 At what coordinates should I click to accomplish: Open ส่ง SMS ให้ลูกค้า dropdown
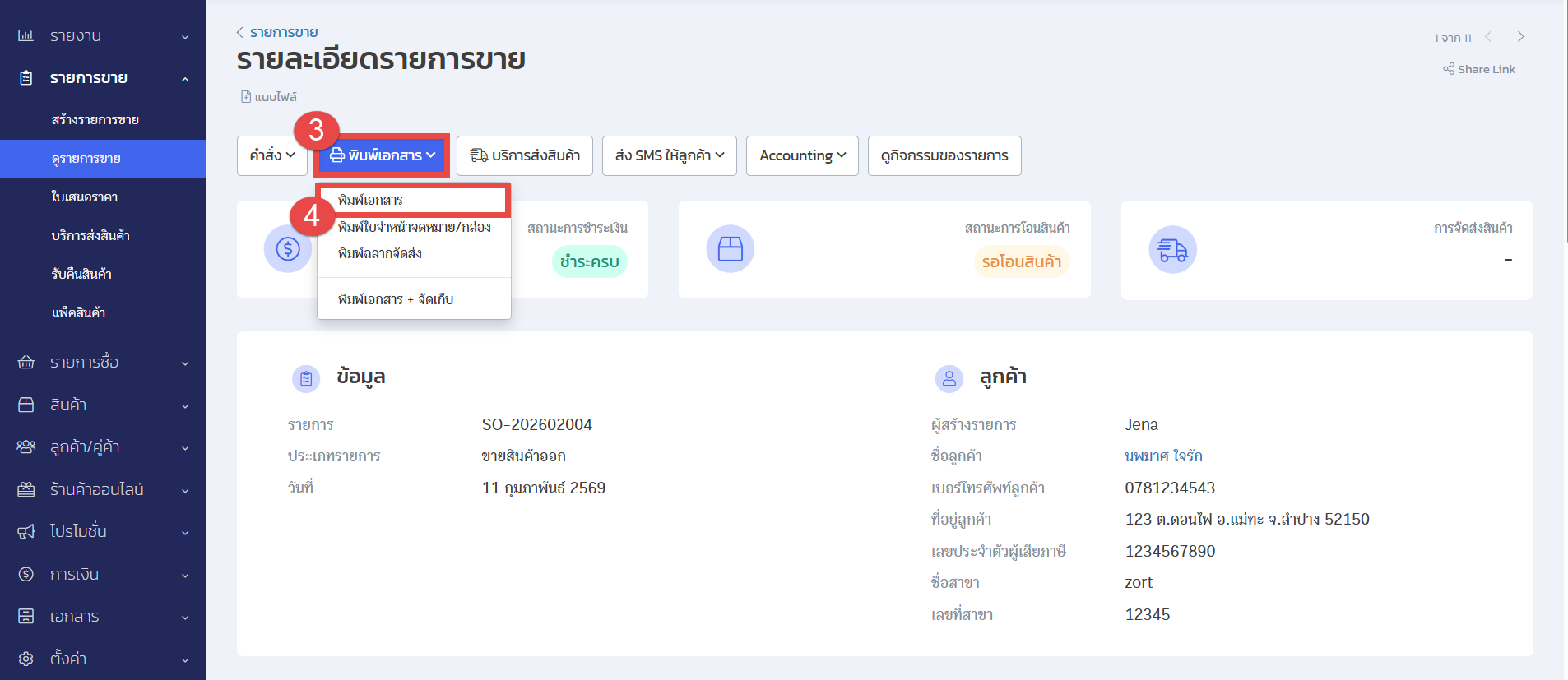click(x=669, y=155)
